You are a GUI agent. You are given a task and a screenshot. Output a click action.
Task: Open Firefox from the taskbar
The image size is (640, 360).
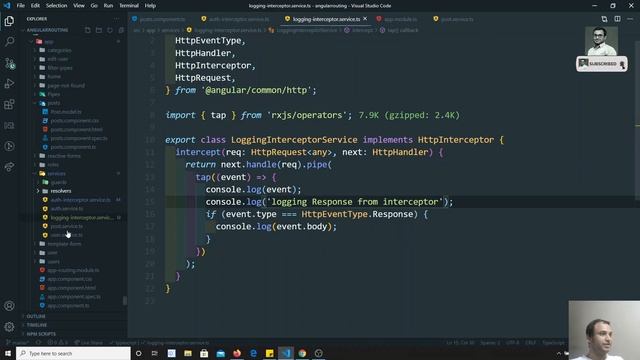(x=237, y=353)
